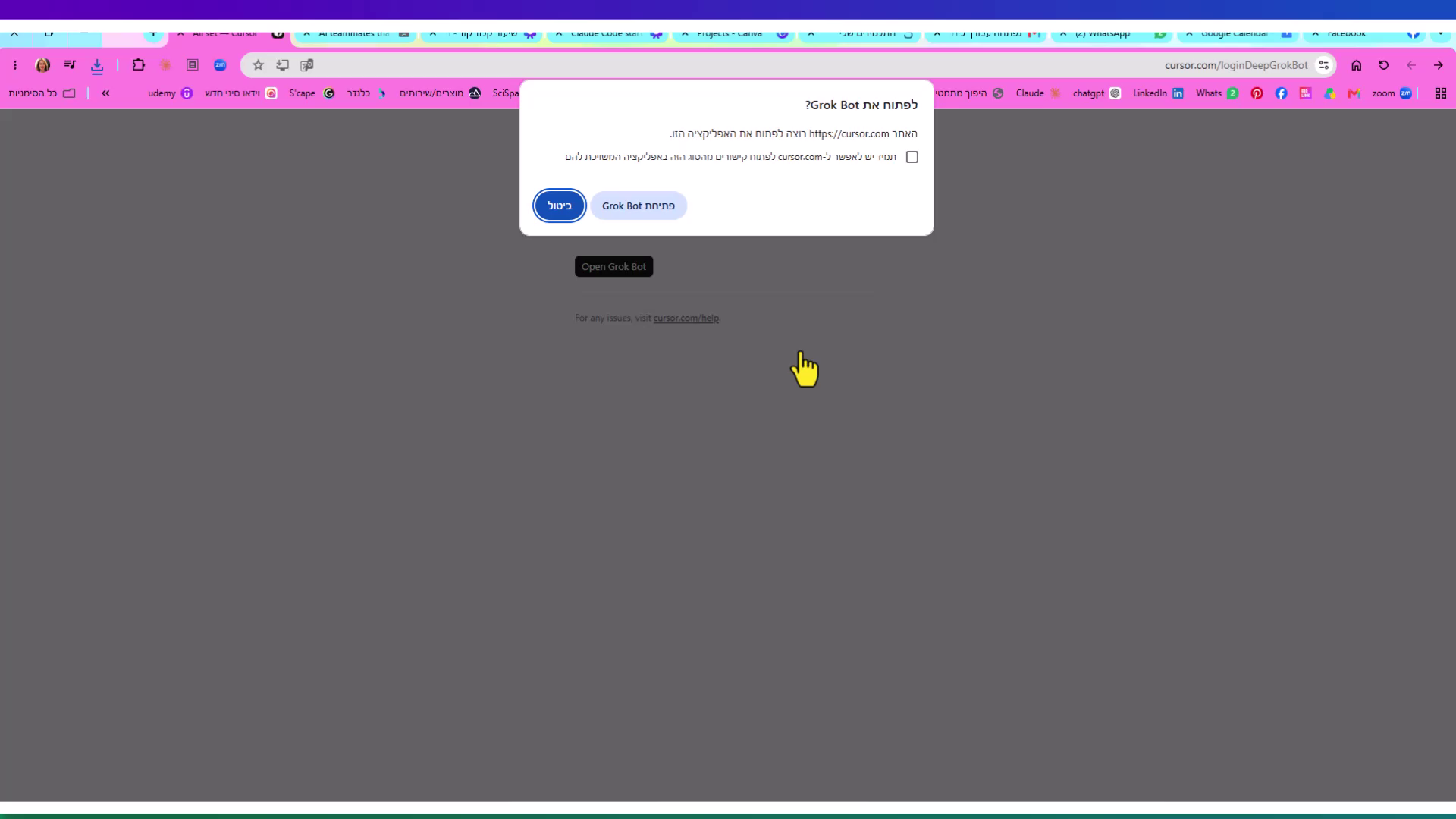1456x819 pixels.
Task: Click the orange Claude extension icon in toolbar
Action: [x=165, y=65]
